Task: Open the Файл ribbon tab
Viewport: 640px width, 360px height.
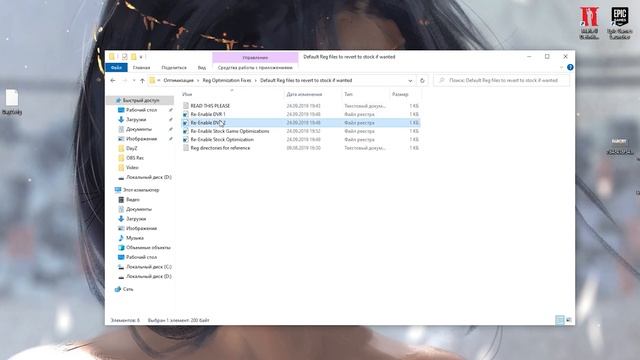Action: click(116, 67)
